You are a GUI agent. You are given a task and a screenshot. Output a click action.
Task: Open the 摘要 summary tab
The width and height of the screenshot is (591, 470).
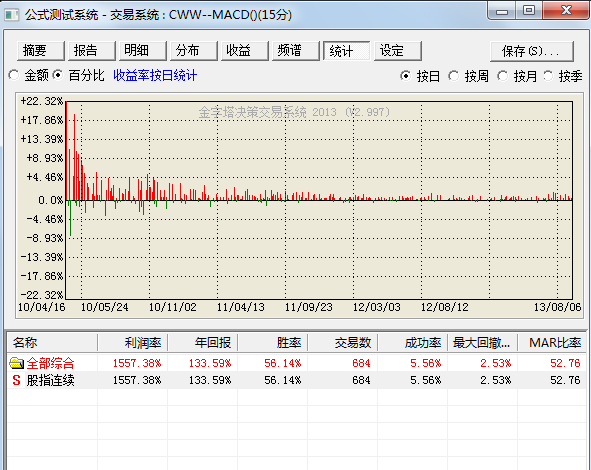point(41,51)
